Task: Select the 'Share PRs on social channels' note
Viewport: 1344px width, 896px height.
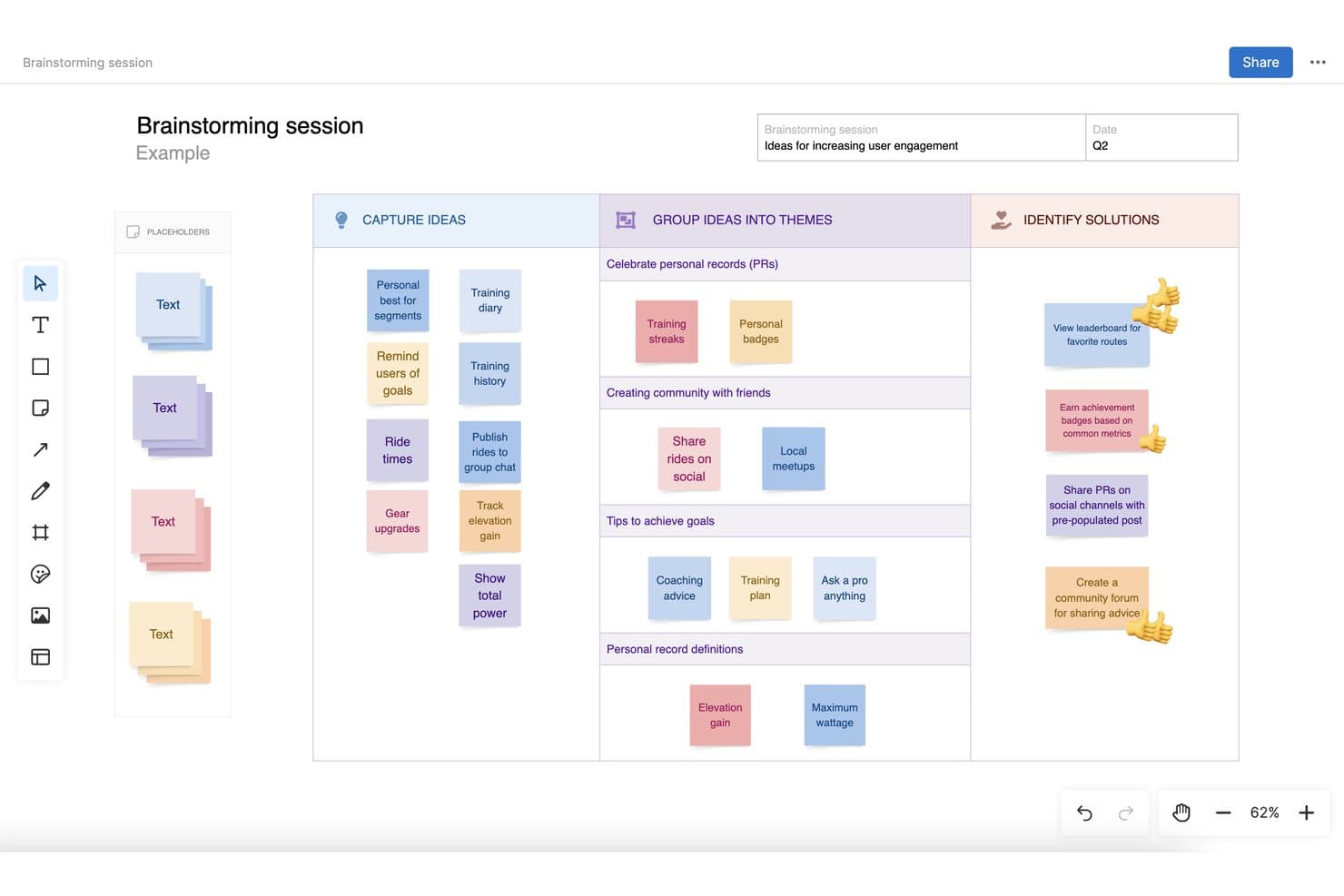Action: coord(1097,506)
